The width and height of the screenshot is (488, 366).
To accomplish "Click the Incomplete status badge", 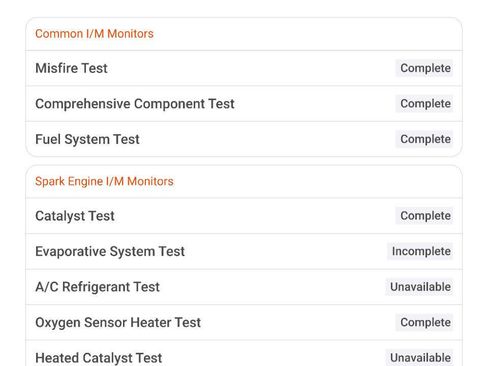I will pyautogui.click(x=420, y=251).
